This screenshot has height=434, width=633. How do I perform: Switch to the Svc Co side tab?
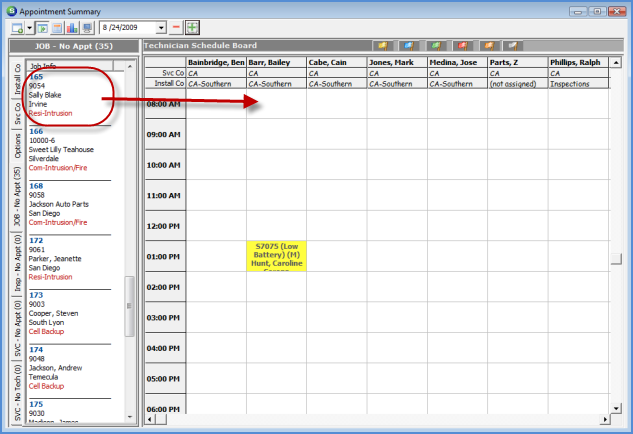tap(17, 113)
